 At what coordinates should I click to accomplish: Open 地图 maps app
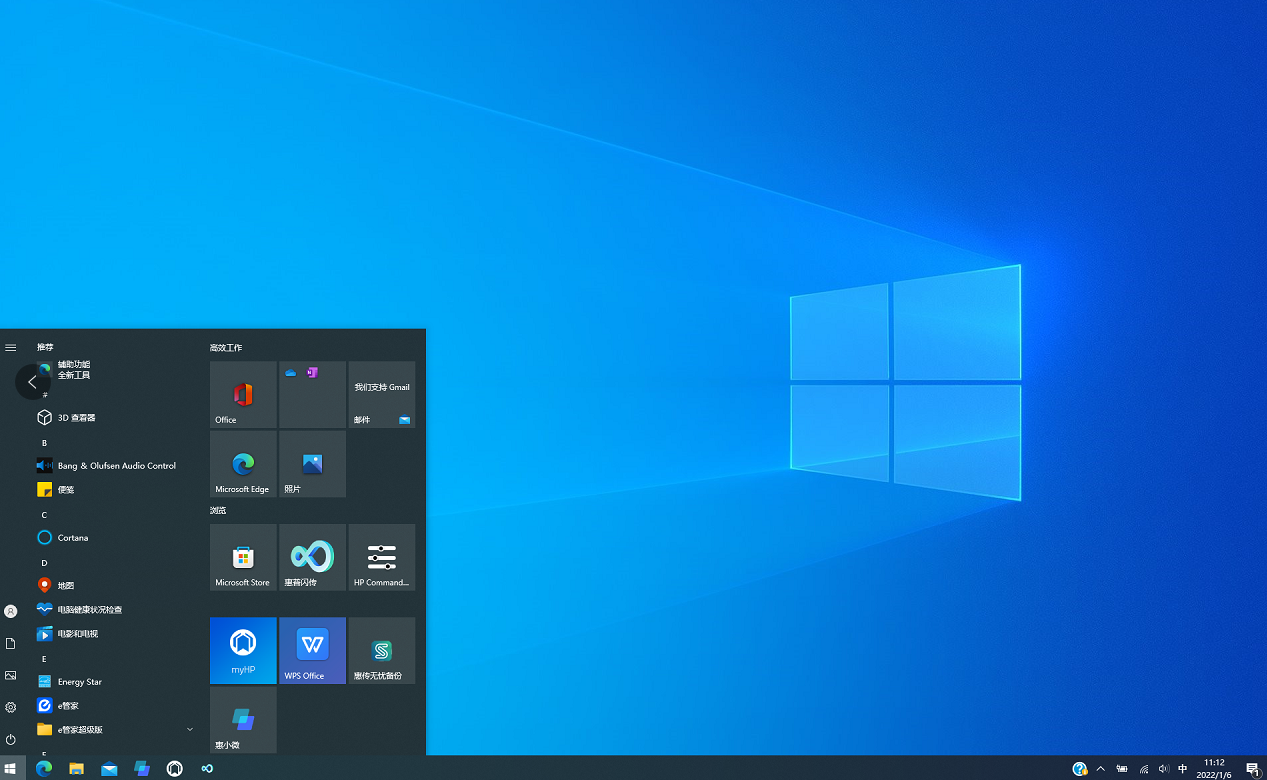[x=115, y=585]
